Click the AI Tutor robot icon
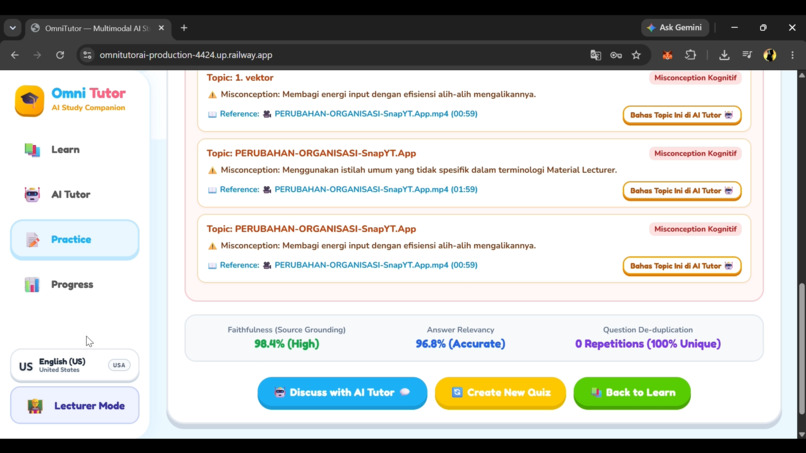This screenshot has height=453, width=806. (x=32, y=194)
